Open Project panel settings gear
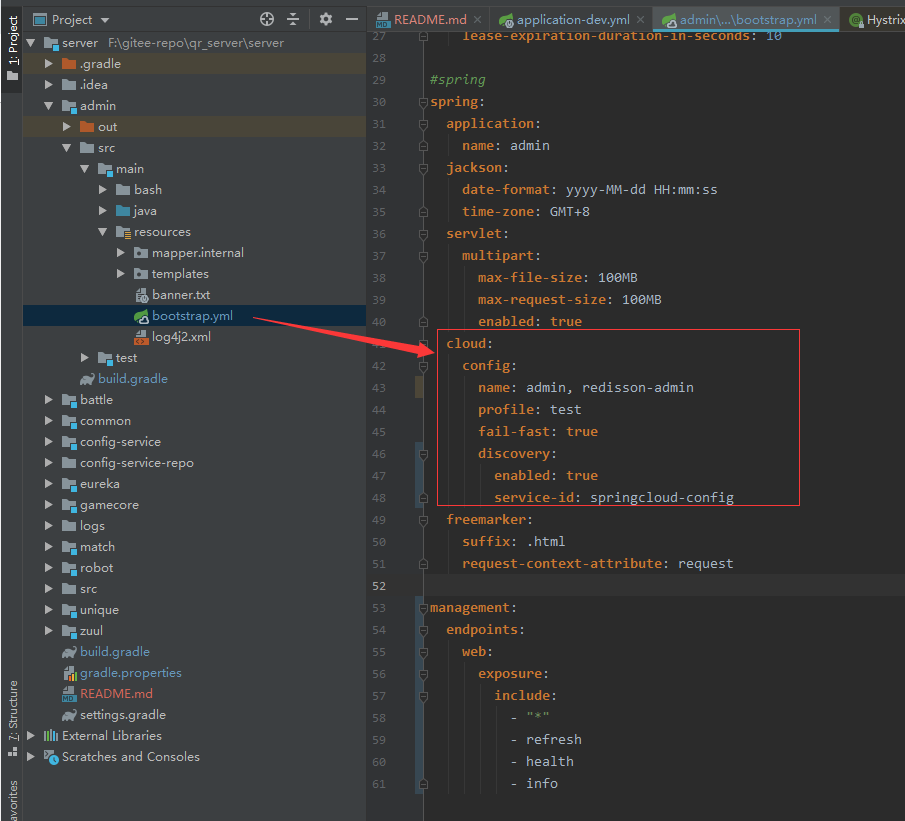The image size is (905, 821). [326, 20]
